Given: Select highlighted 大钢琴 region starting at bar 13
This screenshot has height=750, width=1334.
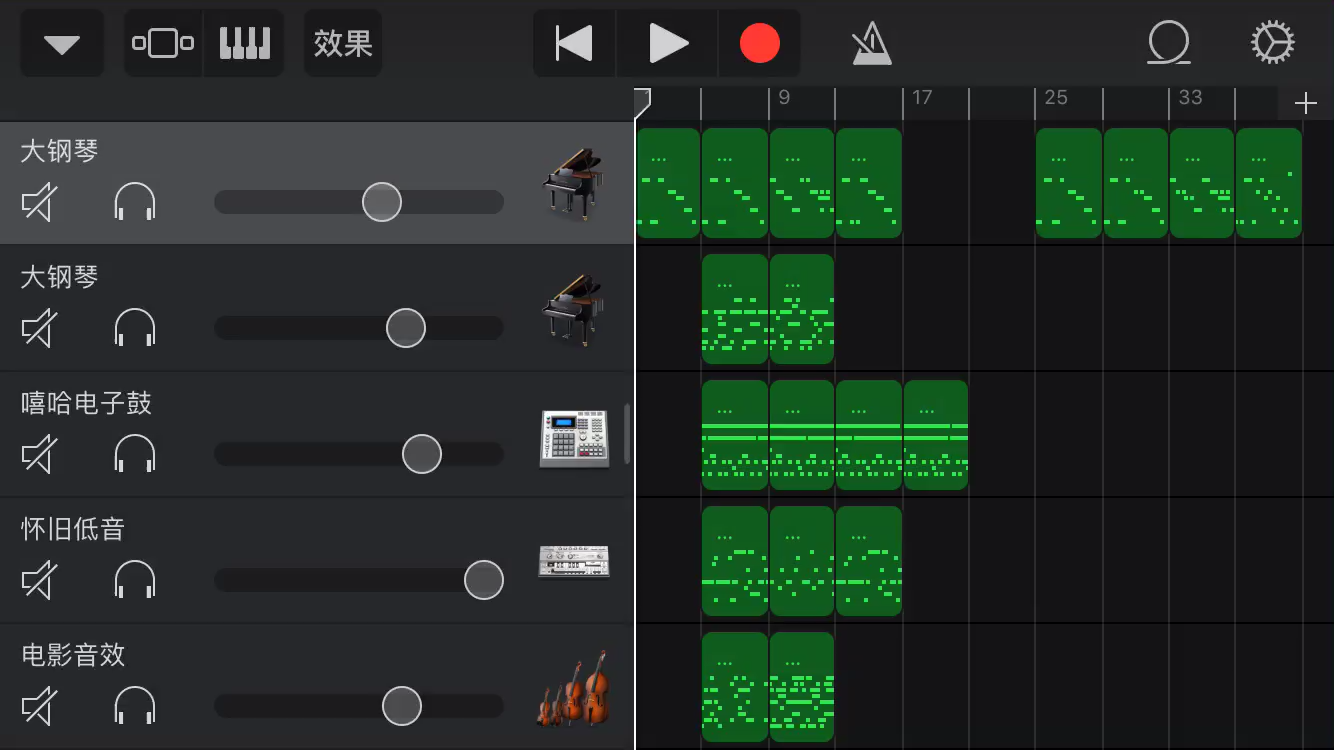Looking at the screenshot, I should pyautogui.click(x=868, y=183).
